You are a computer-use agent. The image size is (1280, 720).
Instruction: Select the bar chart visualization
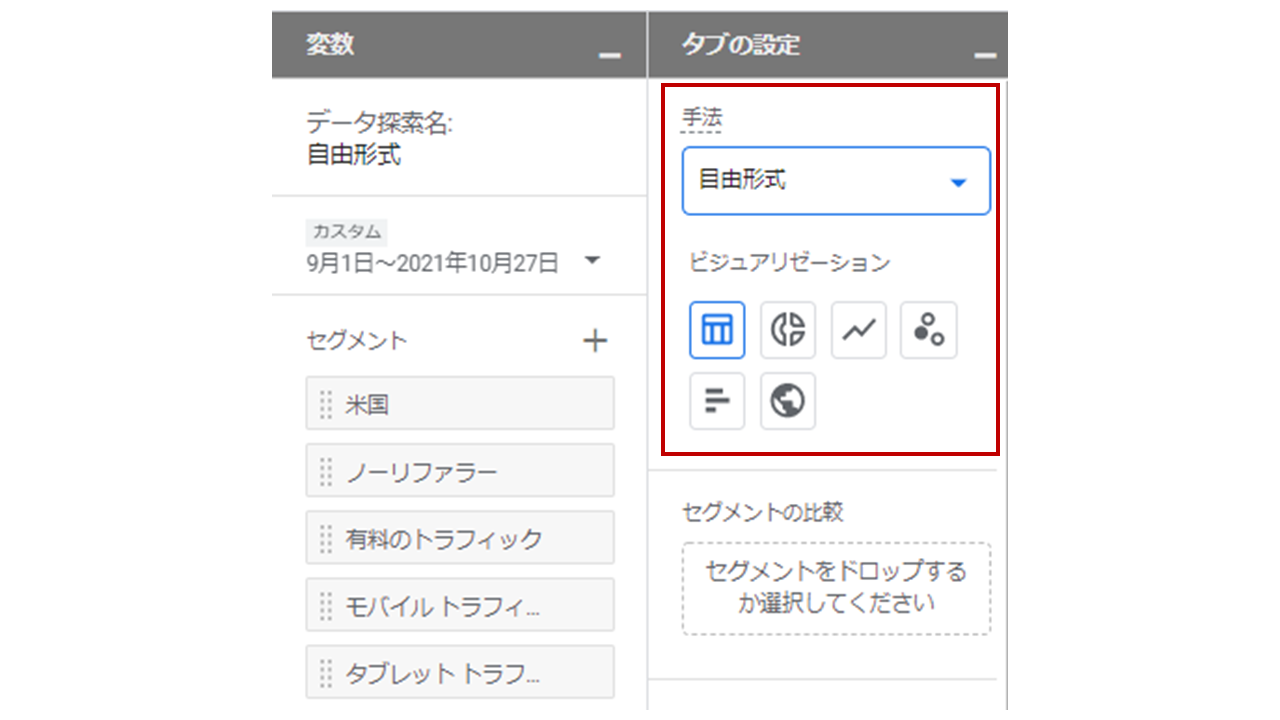tap(717, 401)
